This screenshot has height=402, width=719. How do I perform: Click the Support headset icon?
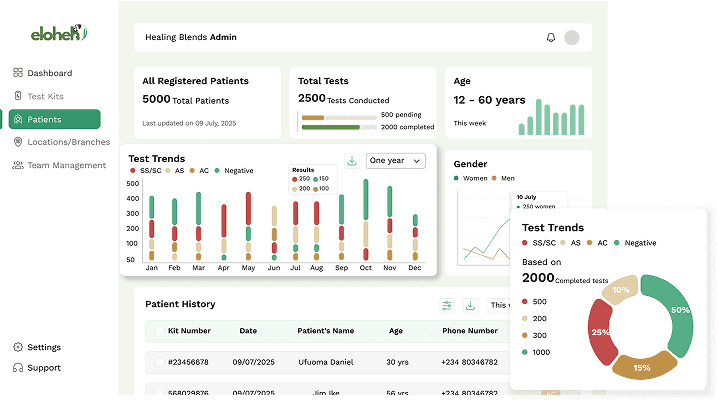[x=18, y=368]
